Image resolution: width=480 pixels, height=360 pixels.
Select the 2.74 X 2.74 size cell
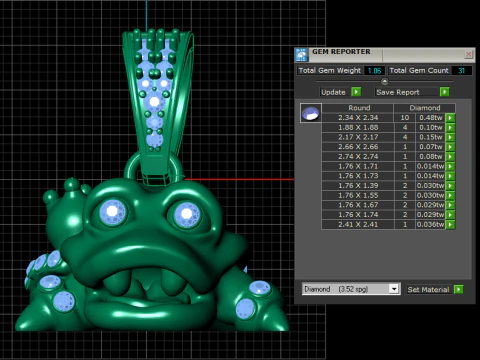coord(358,156)
